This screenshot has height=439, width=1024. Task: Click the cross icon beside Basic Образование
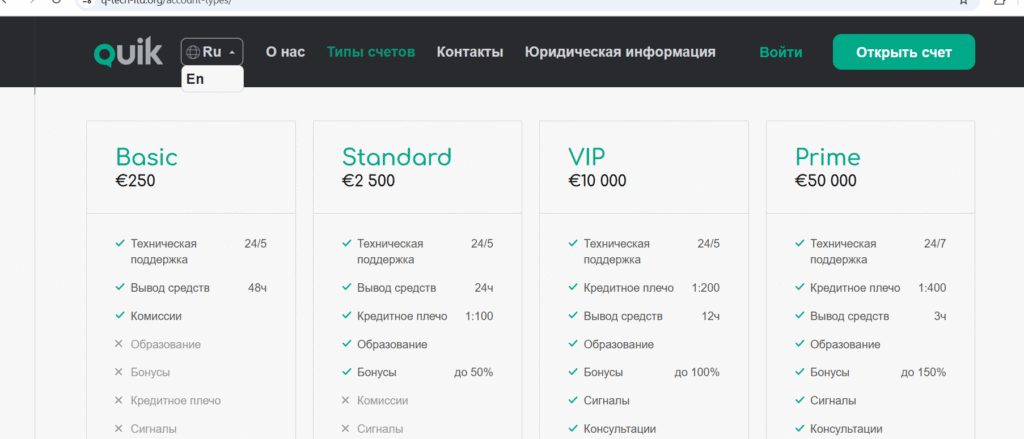120,344
